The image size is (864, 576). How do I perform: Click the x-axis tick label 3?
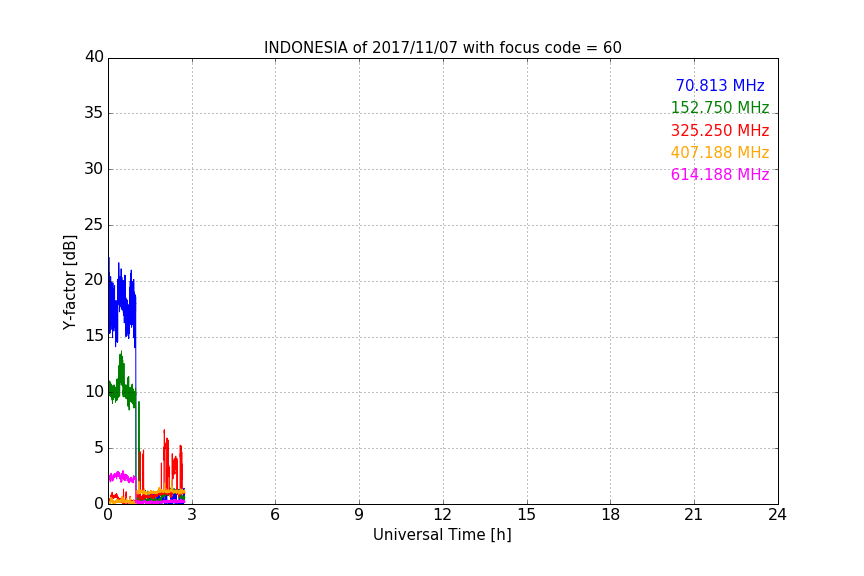[x=192, y=515]
